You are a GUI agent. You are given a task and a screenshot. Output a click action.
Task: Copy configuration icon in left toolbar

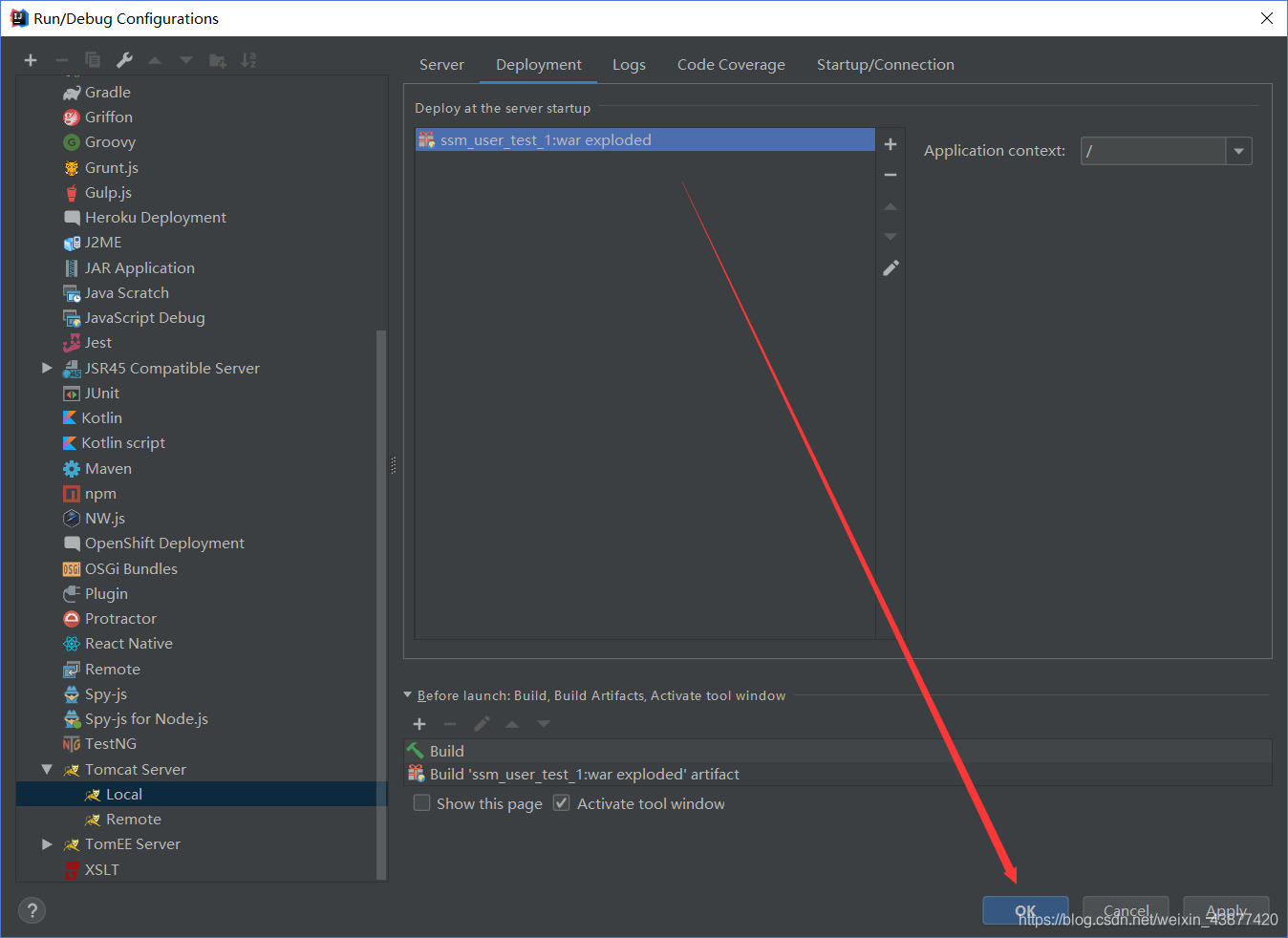[93, 60]
